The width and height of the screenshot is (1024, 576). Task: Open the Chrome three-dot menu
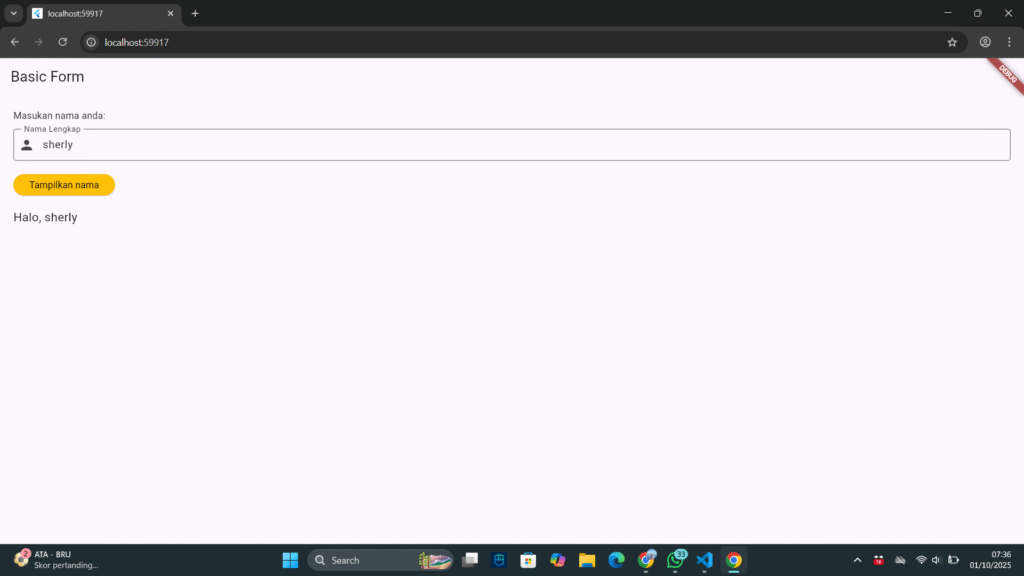(1009, 42)
